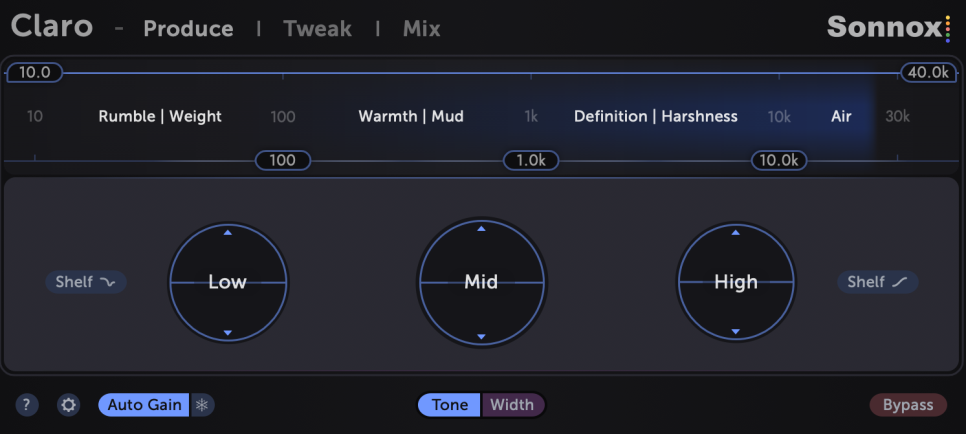This screenshot has width=966, height=434.
Task: Toggle the Auto Gain button
Action: [x=144, y=405]
